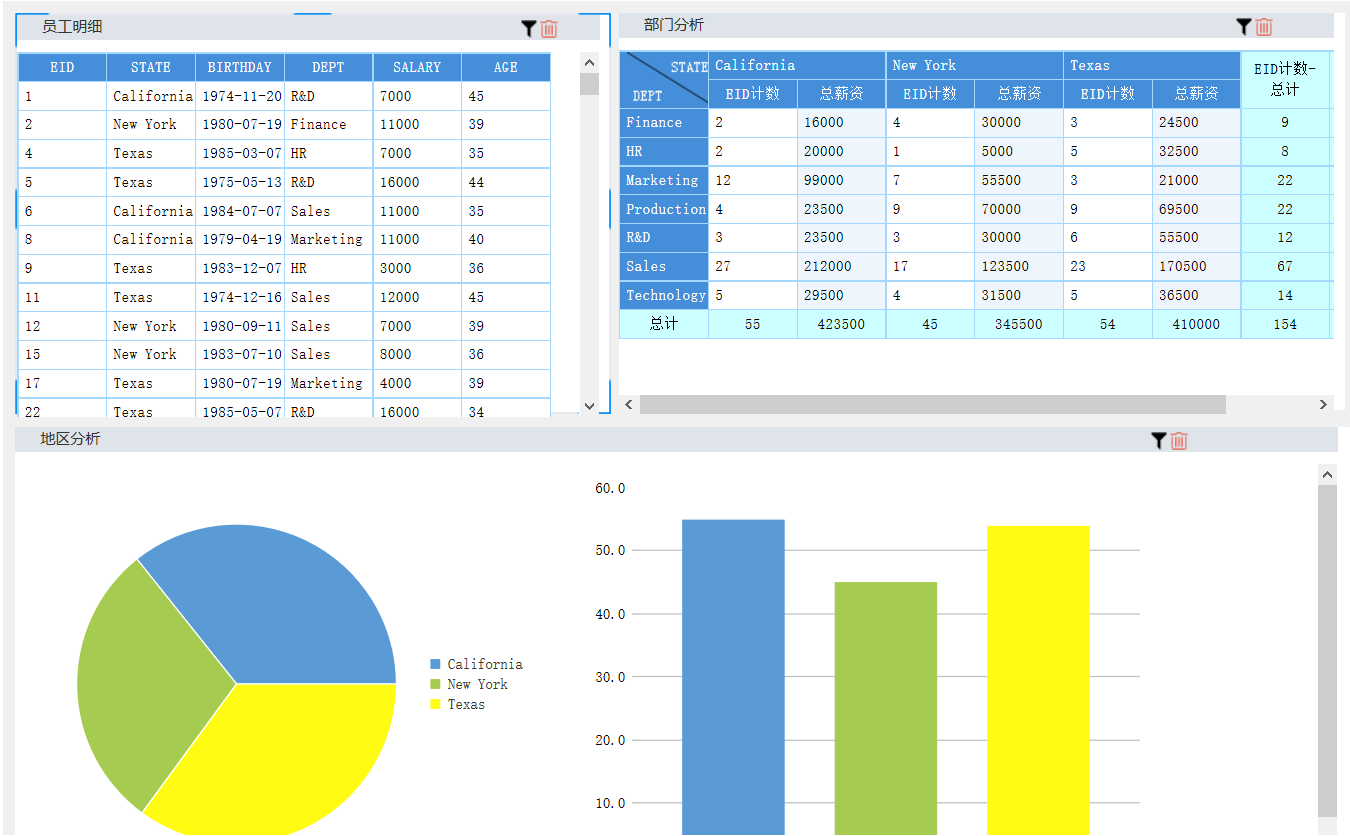Image resolution: width=1350 pixels, height=836 pixels.
Task: Click left arrow of pivot table scrollbar
Action: pos(629,404)
